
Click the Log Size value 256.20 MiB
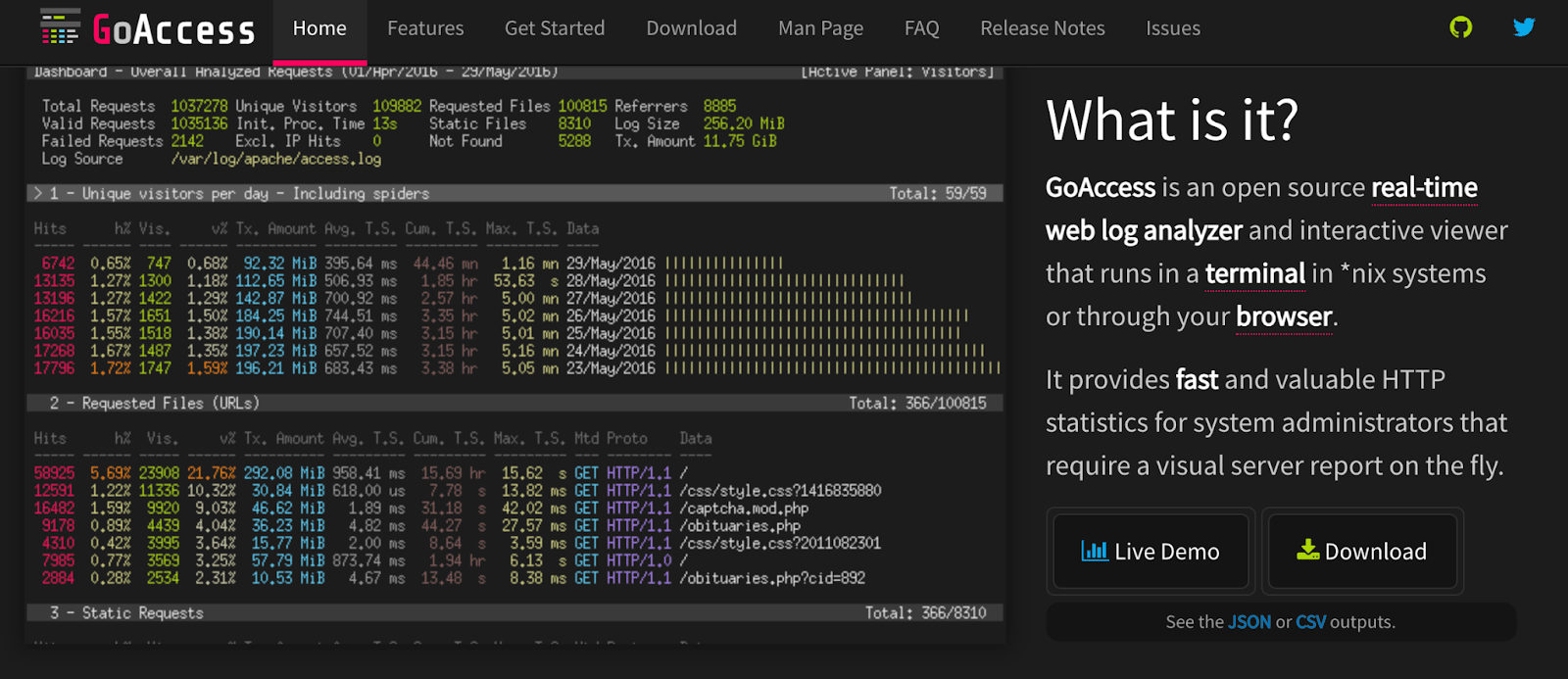pos(744,123)
